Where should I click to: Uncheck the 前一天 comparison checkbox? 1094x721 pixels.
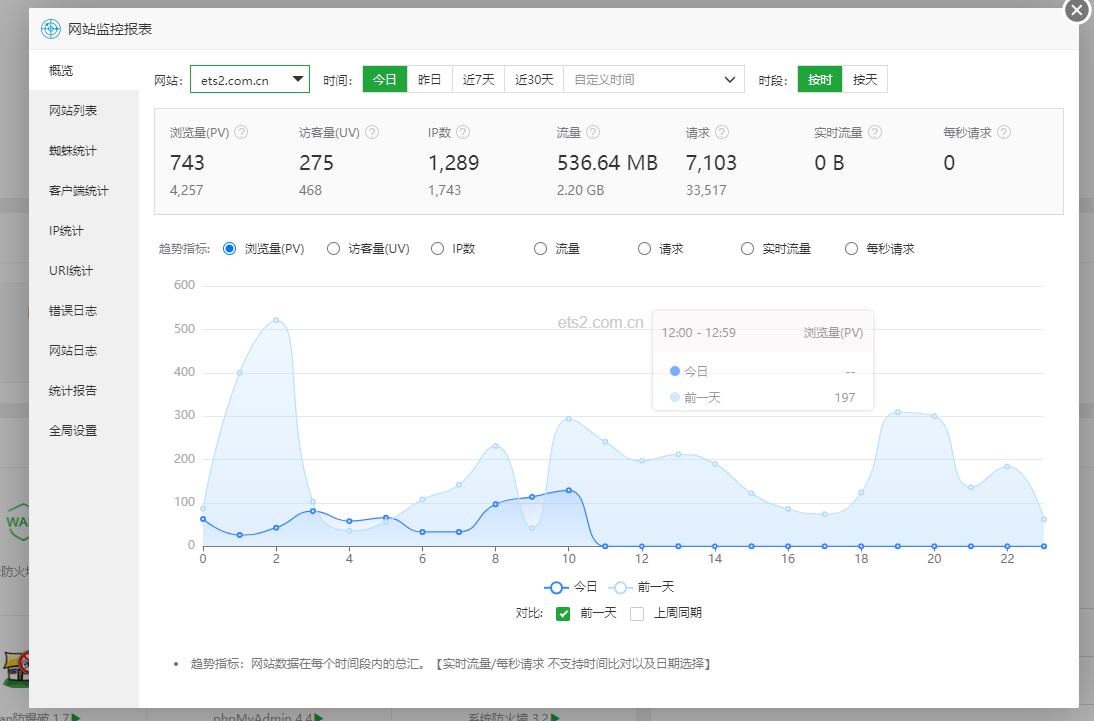(563, 614)
